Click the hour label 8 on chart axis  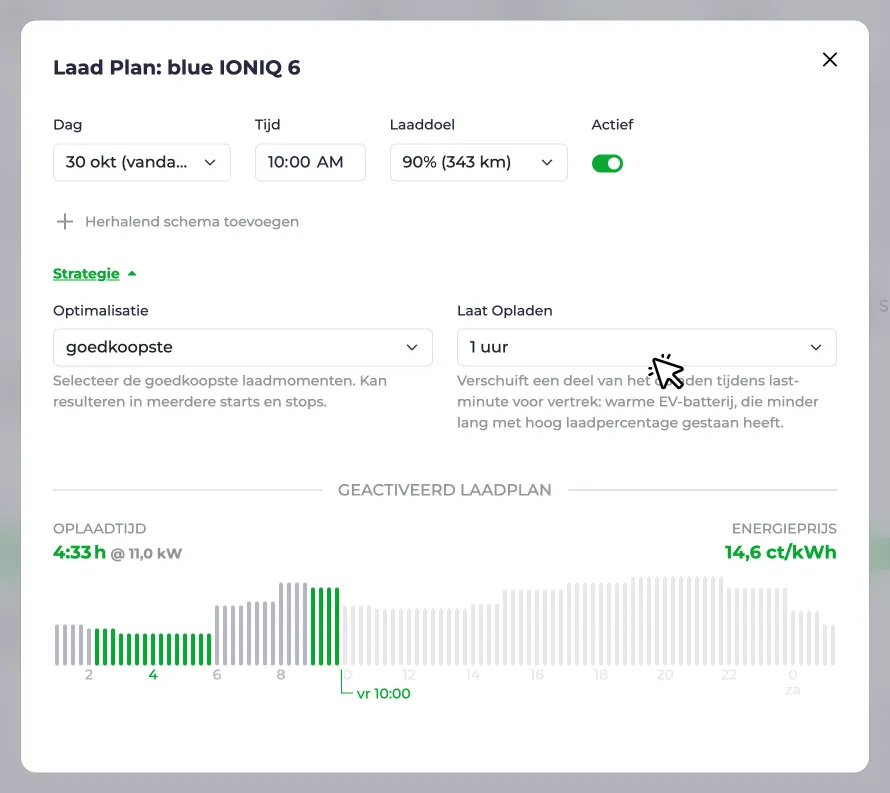[x=280, y=675]
